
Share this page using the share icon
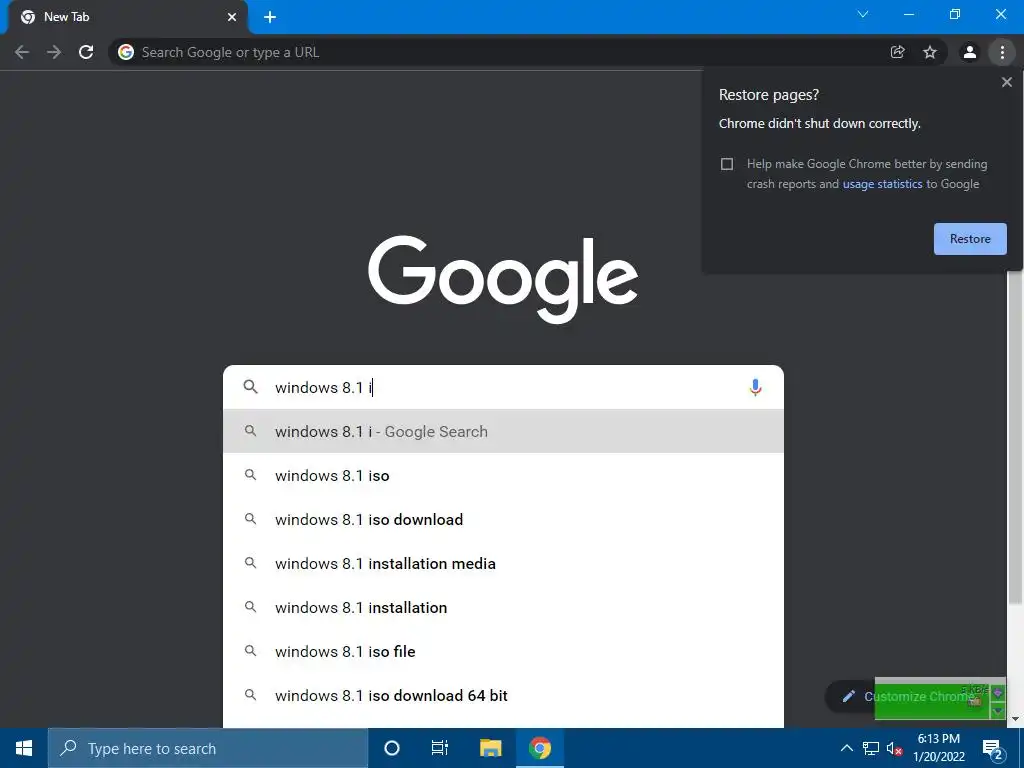(897, 52)
